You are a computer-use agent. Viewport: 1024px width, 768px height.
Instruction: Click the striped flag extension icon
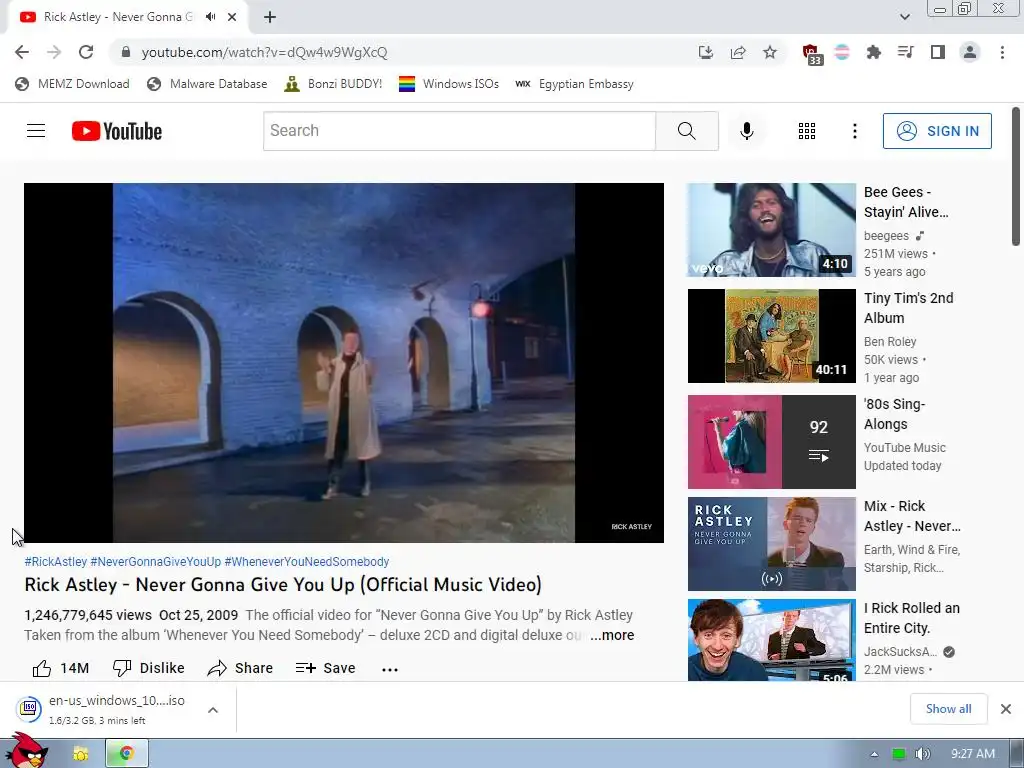(x=842, y=52)
